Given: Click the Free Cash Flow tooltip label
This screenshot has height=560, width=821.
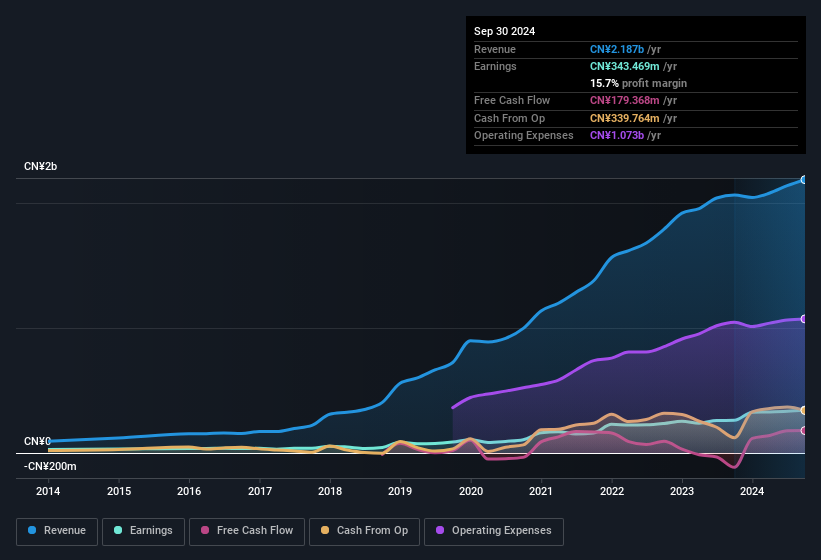Looking at the screenshot, I should (x=512, y=100).
